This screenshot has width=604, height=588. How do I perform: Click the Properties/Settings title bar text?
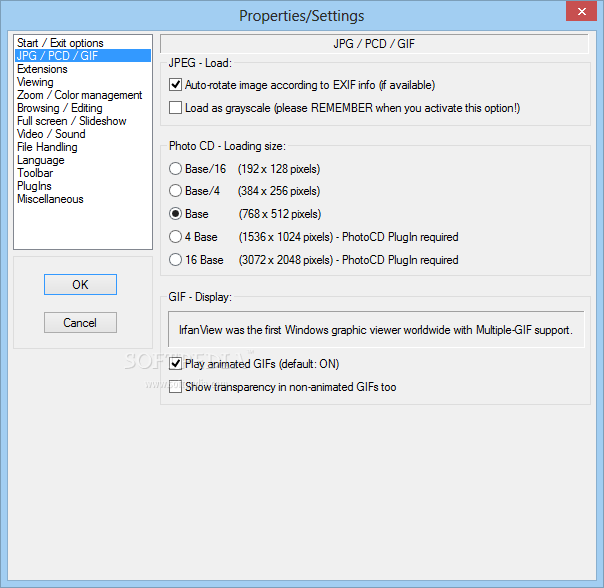pyautogui.click(x=301, y=16)
